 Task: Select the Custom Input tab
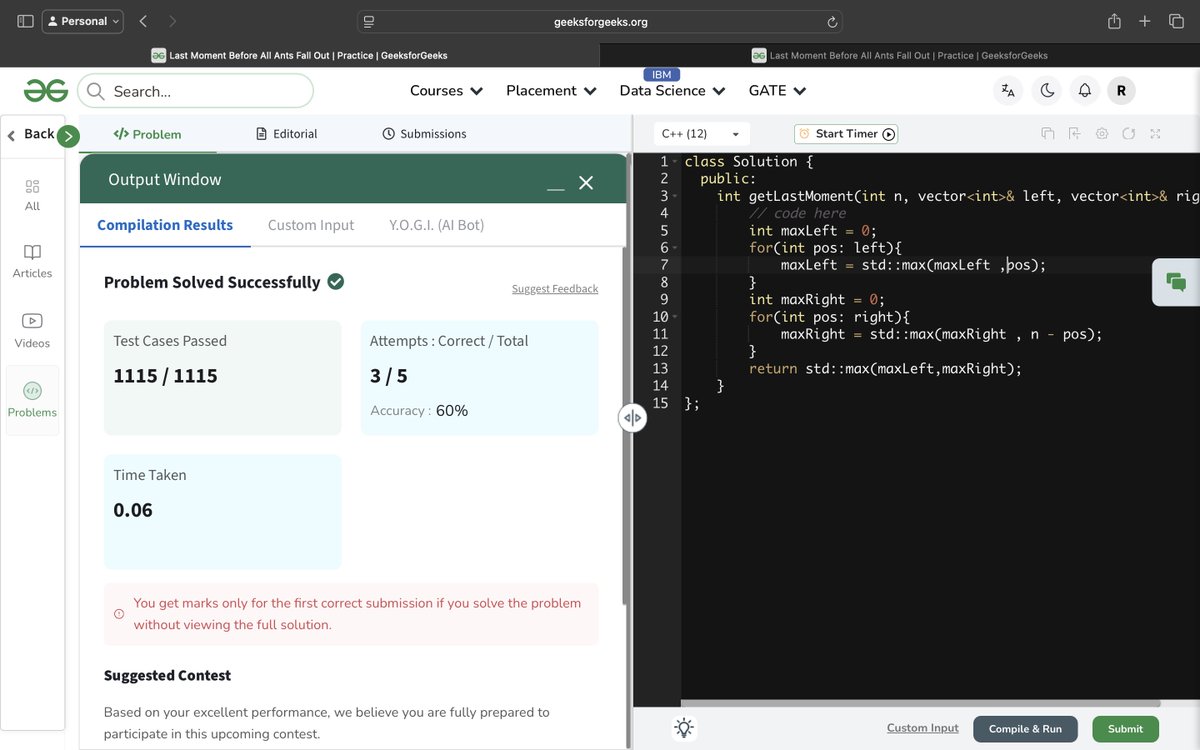tap(311, 225)
